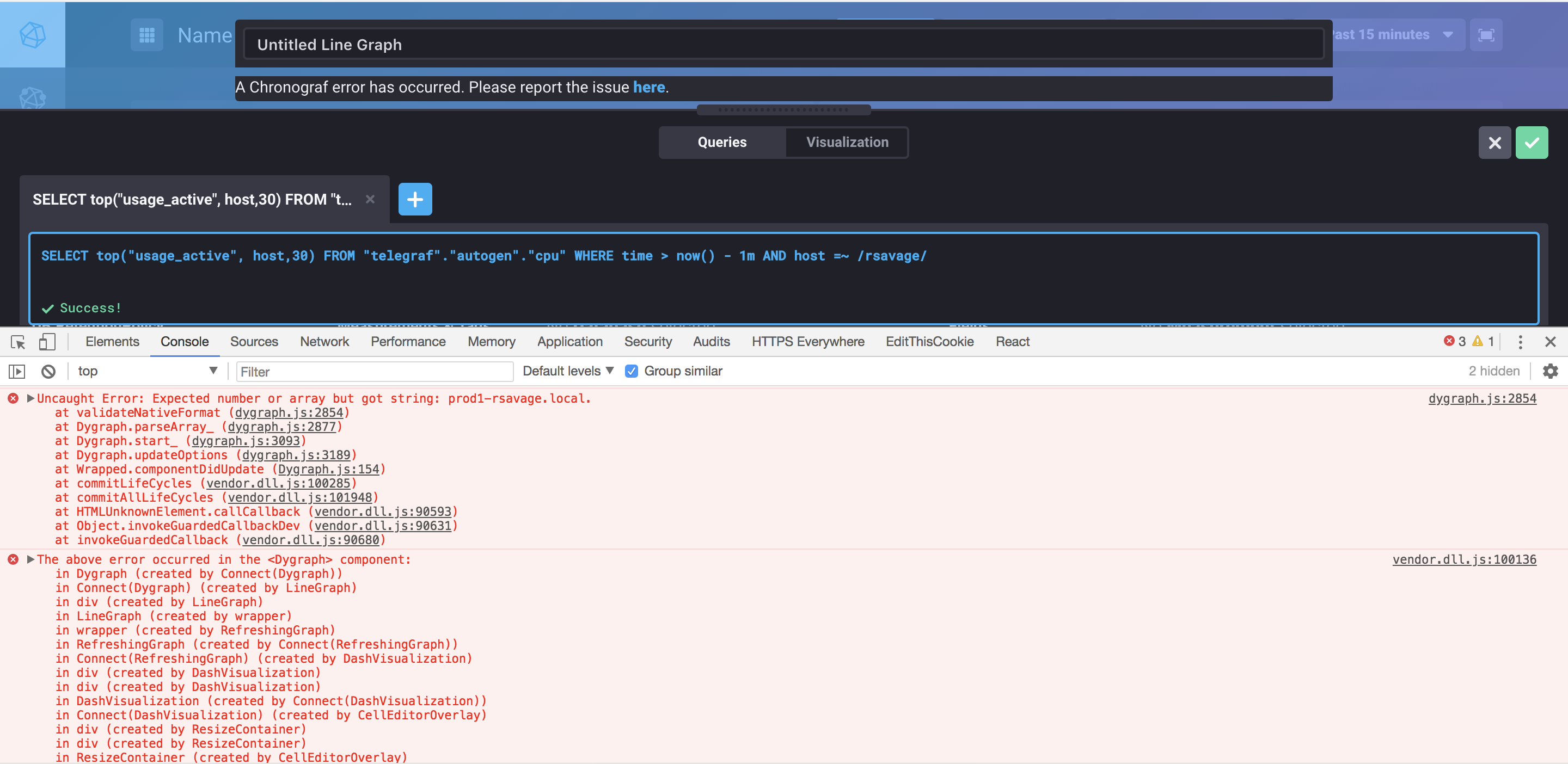Click the green checkmark save button
Image resolution: width=1568 pixels, height=764 pixels.
1531,143
